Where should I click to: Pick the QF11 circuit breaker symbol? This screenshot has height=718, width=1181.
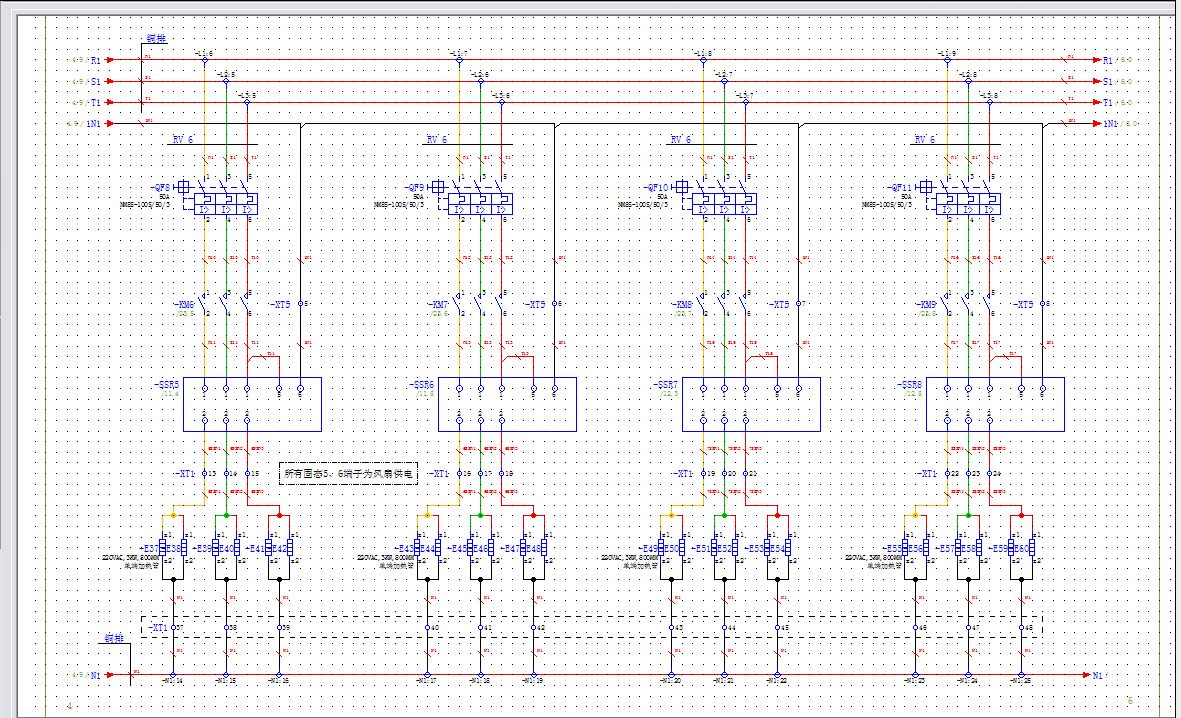(968, 204)
